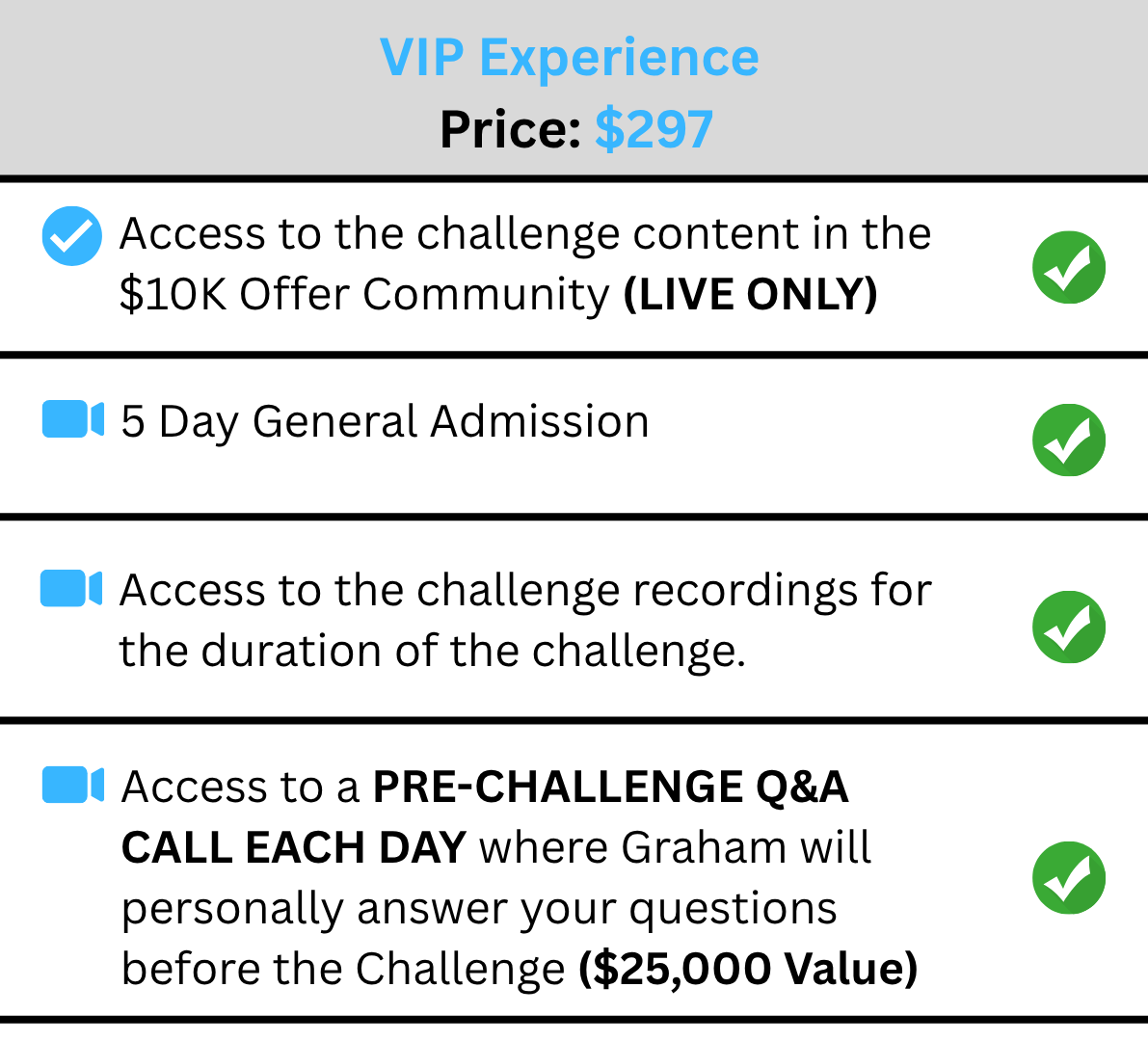The image size is (1148, 1041).
Task: Click the camera icon next to challenge recordings
Action: (x=71, y=589)
